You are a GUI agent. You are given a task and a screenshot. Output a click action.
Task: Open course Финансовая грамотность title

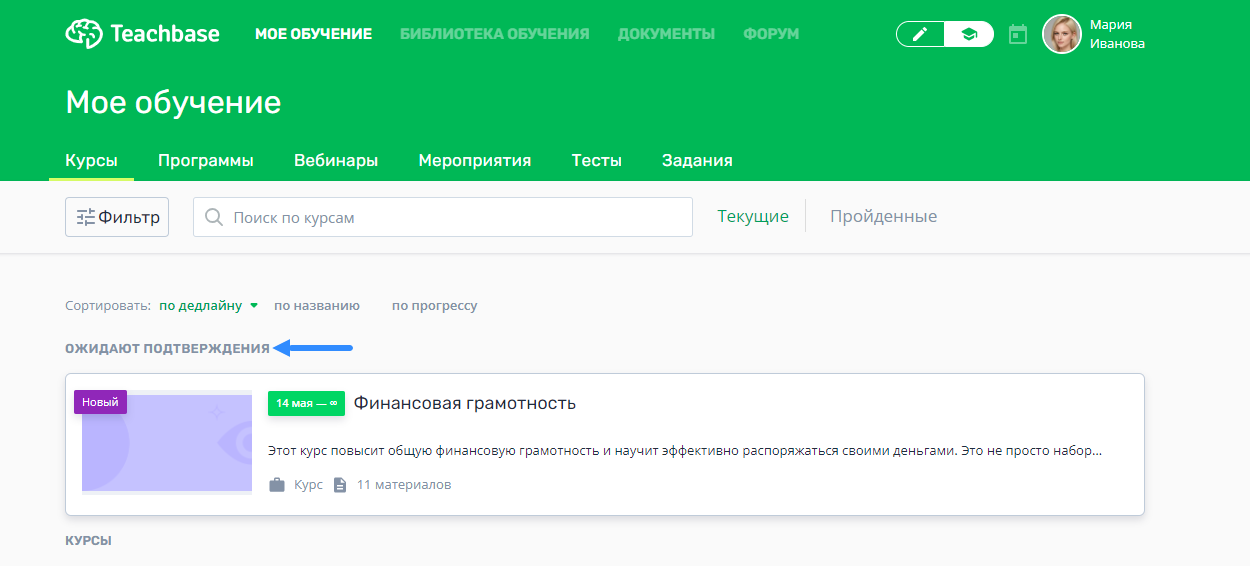(x=465, y=403)
